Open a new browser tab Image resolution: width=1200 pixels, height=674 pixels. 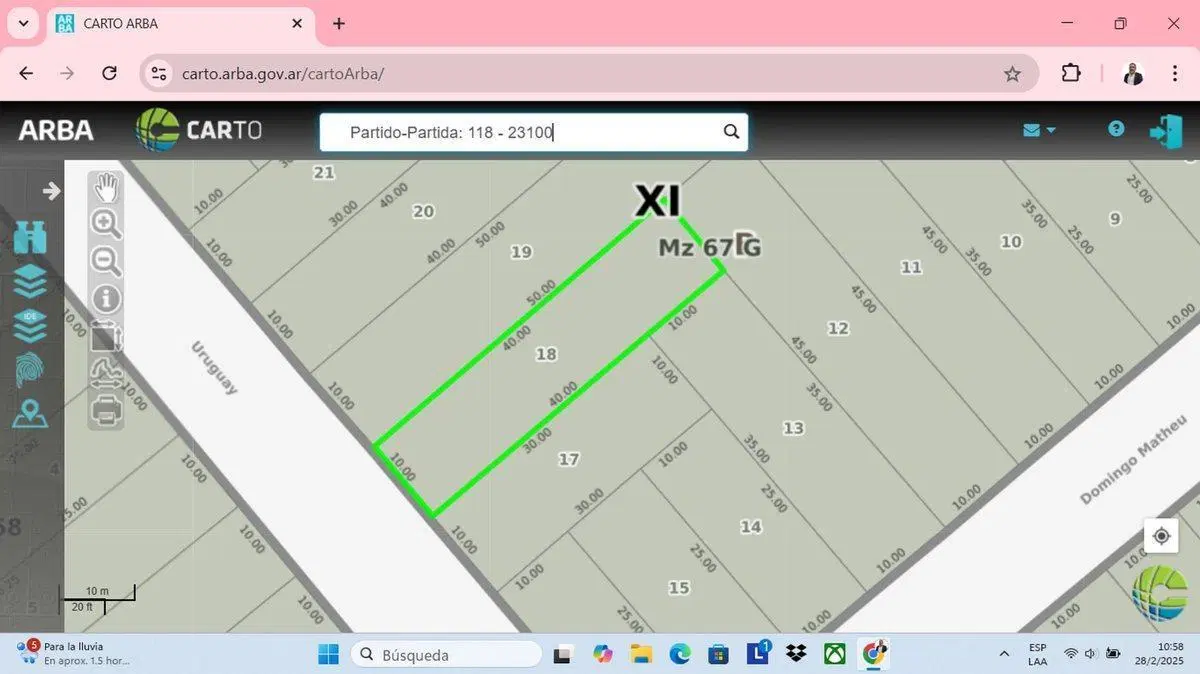click(x=339, y=23)
